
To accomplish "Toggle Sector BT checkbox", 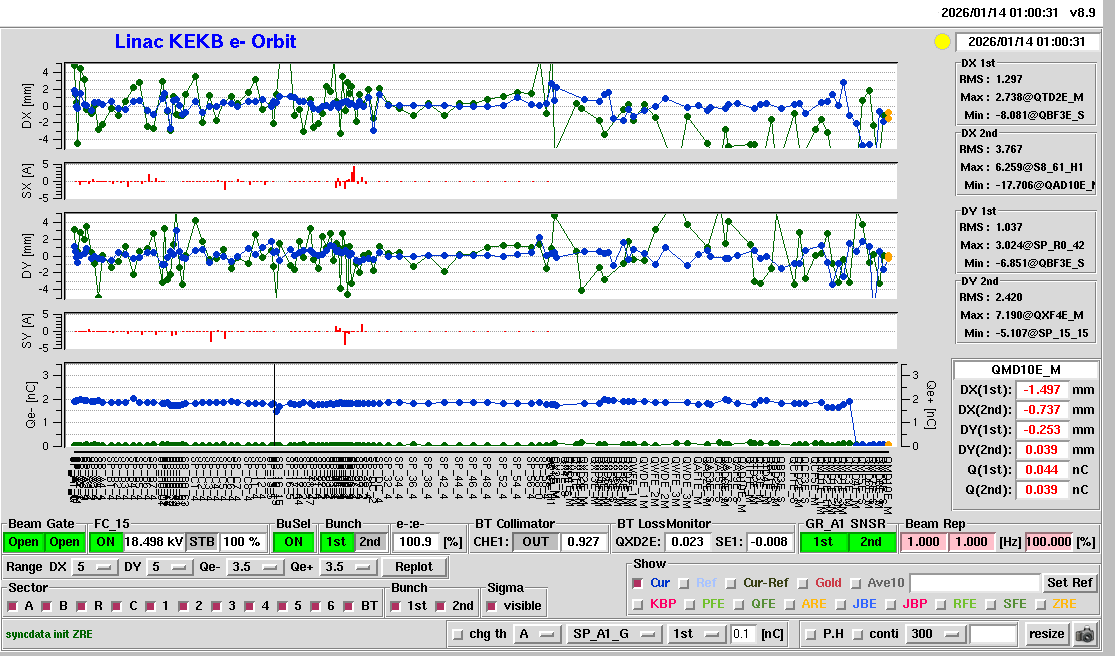I will coord(348,605).
